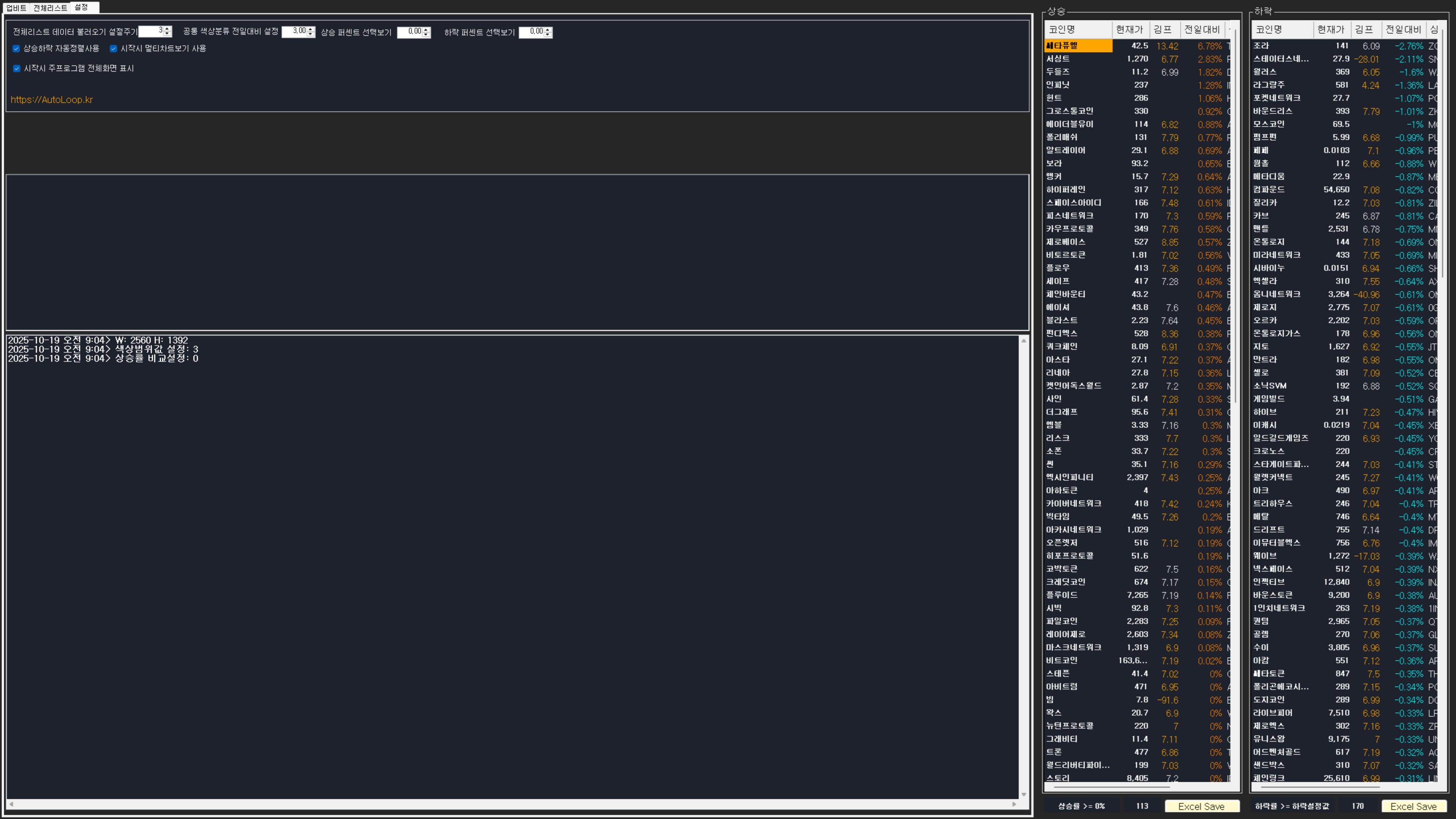Sort 하락 list by 김프 column header
This screenshot has height=819, width=1456.
point(1363,30)
